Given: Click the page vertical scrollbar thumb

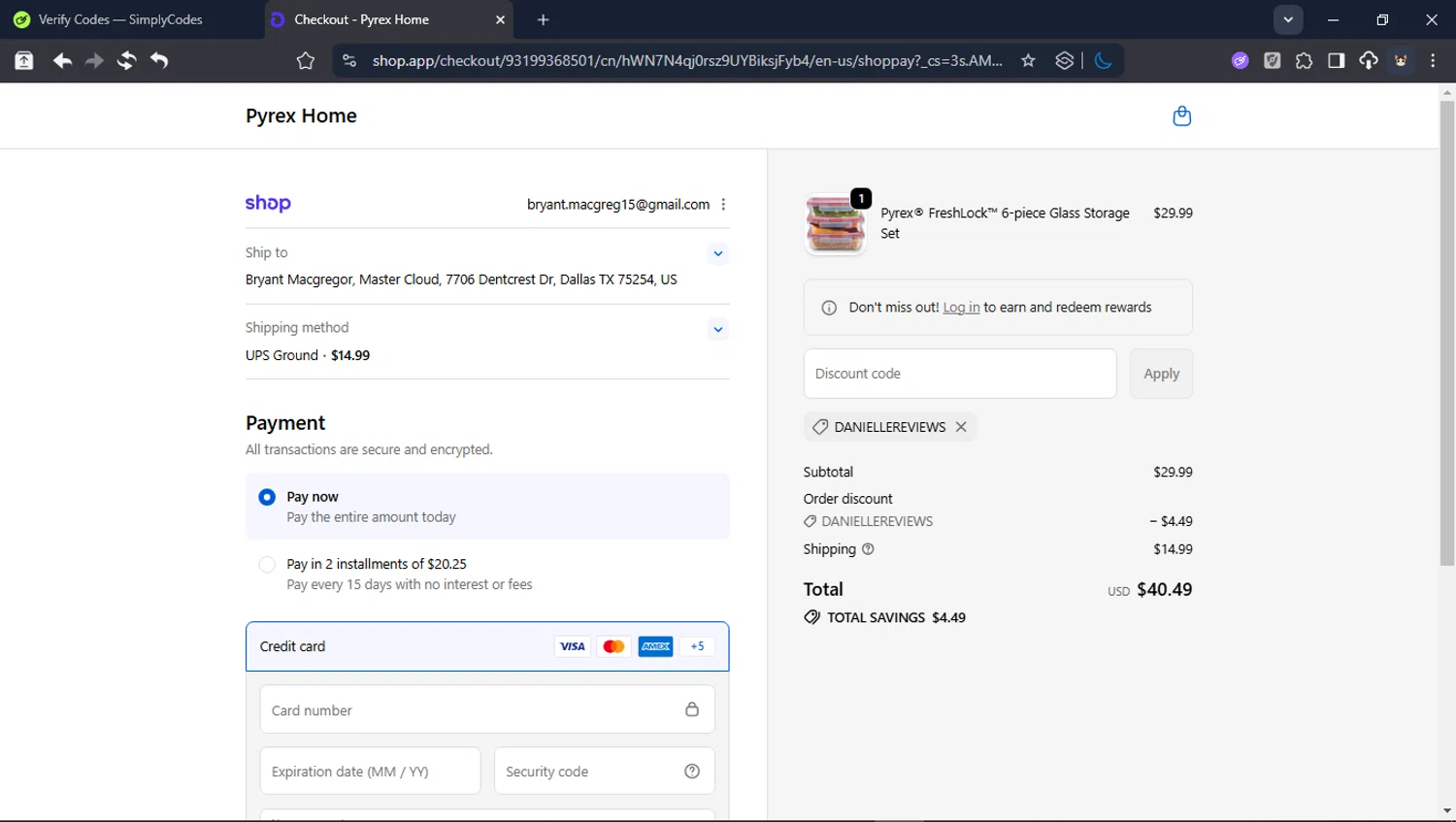Looking at the screenshot, I should pyautogui.click(x=1447, y=332).
